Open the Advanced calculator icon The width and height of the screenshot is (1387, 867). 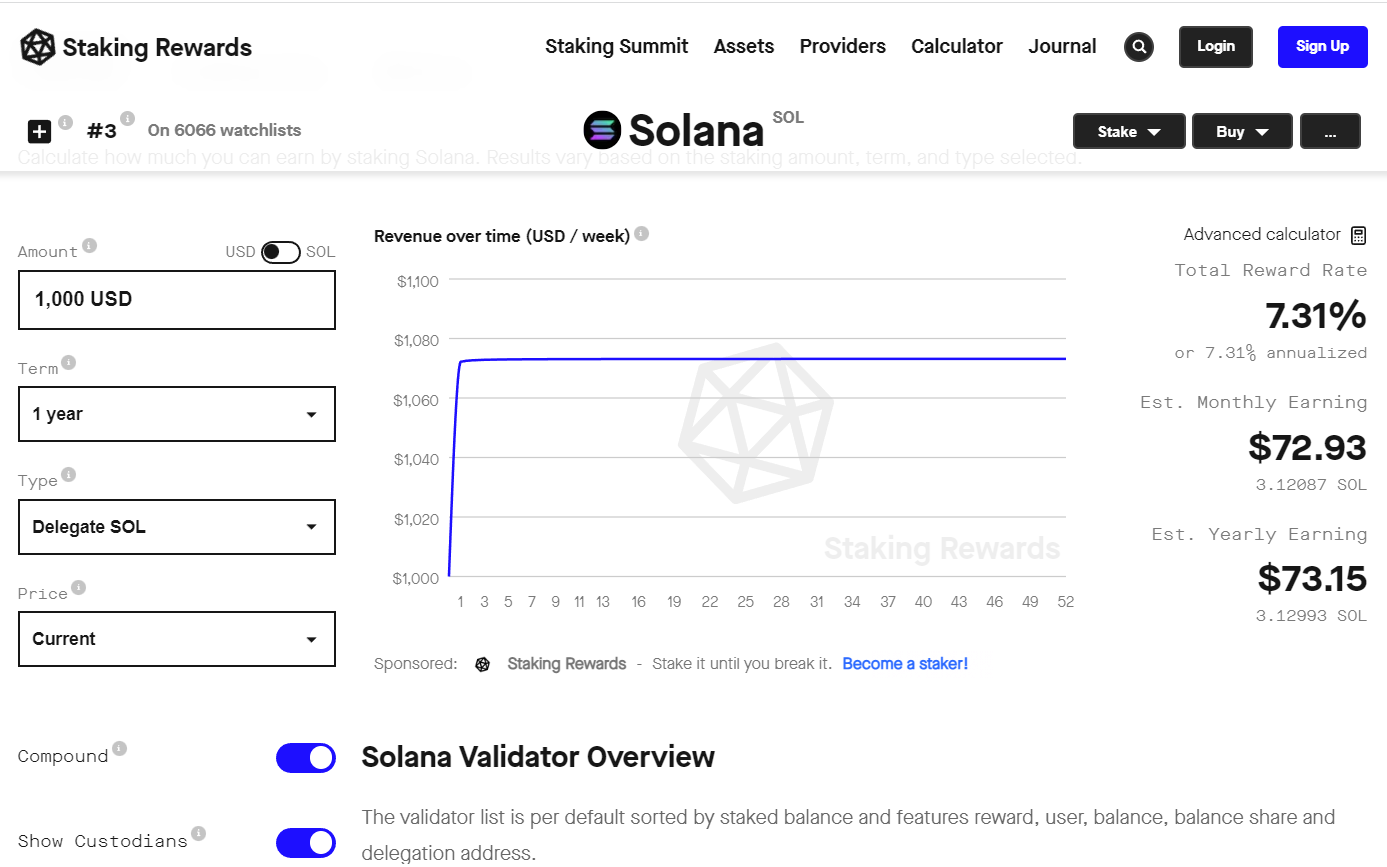point(1358,235)
